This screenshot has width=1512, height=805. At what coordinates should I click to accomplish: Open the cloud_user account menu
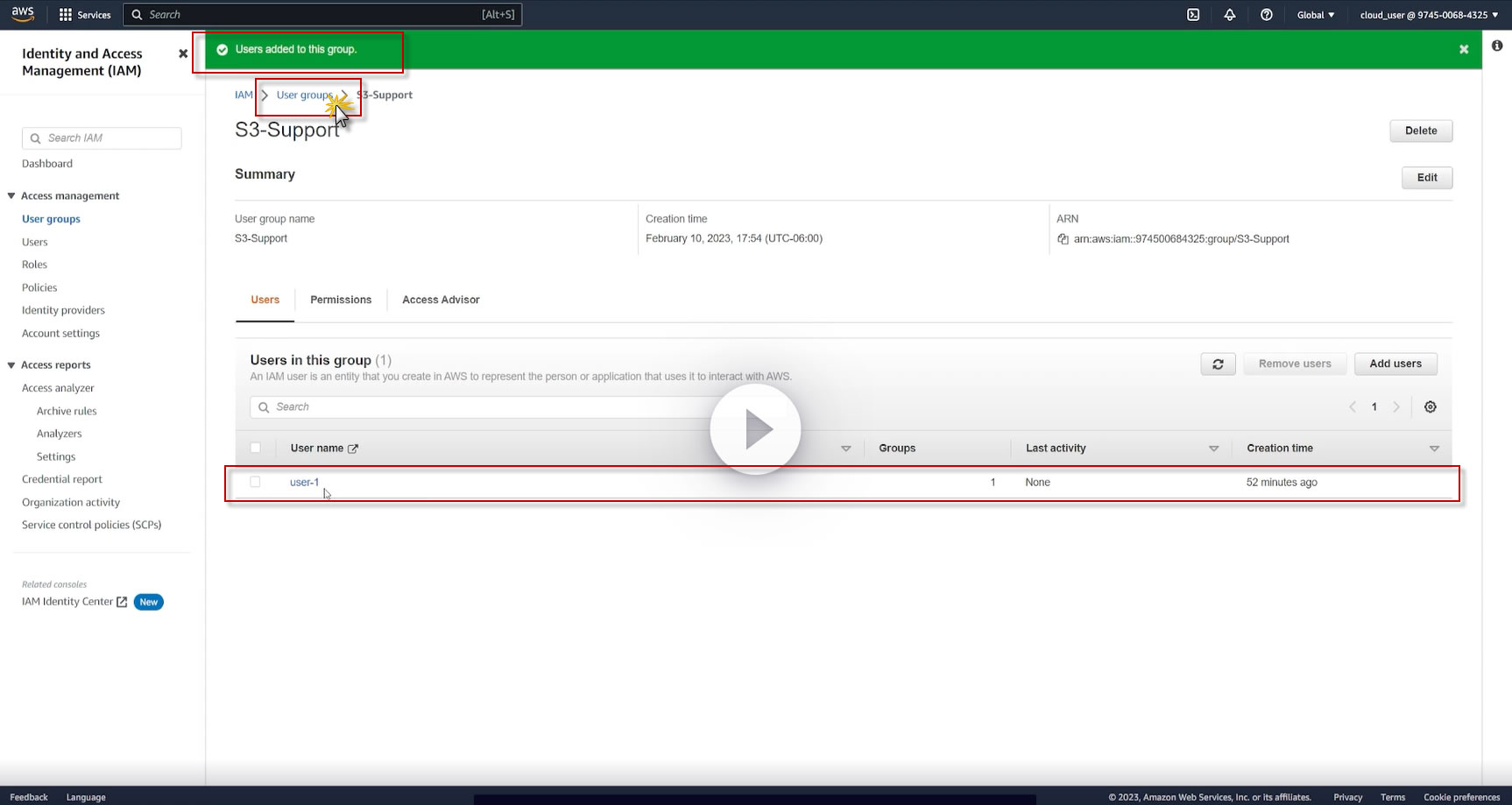click(1429, 15)
